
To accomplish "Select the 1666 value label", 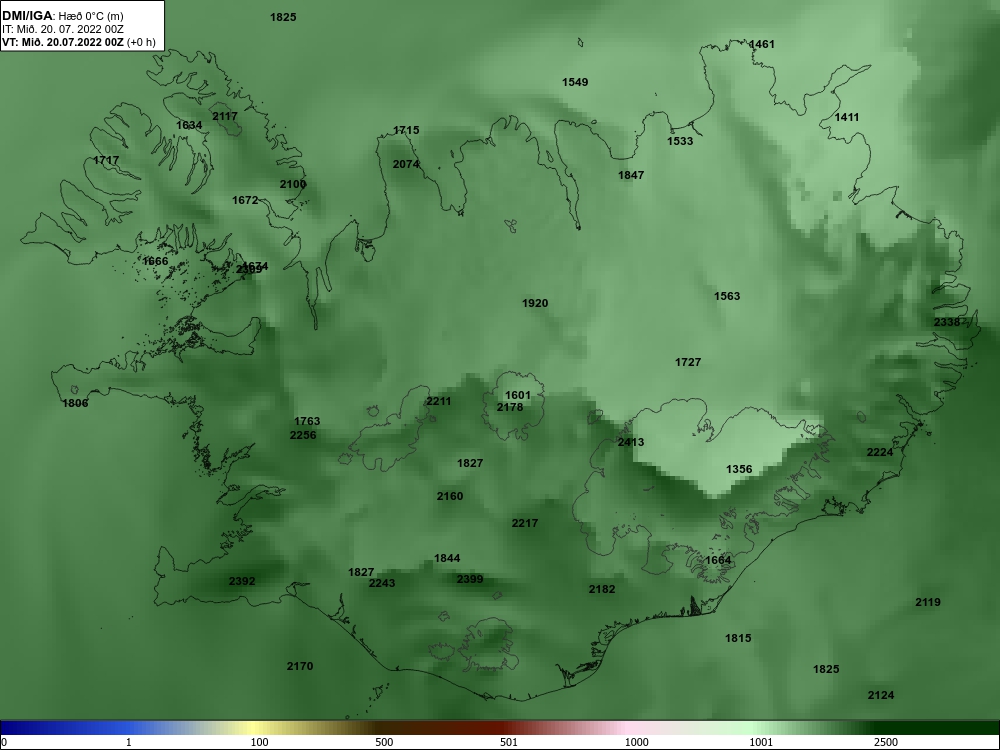I will click(155, 261).
